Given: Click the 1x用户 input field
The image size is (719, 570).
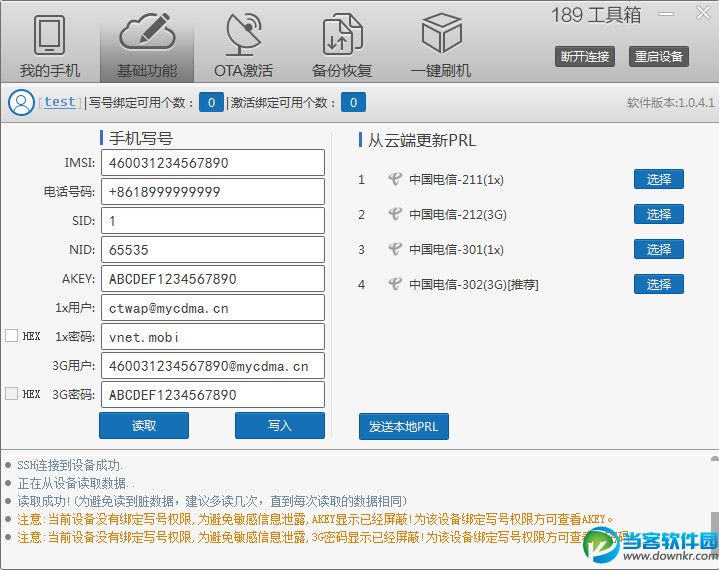Looking at the screenshot, I should [x=213, y=308].
